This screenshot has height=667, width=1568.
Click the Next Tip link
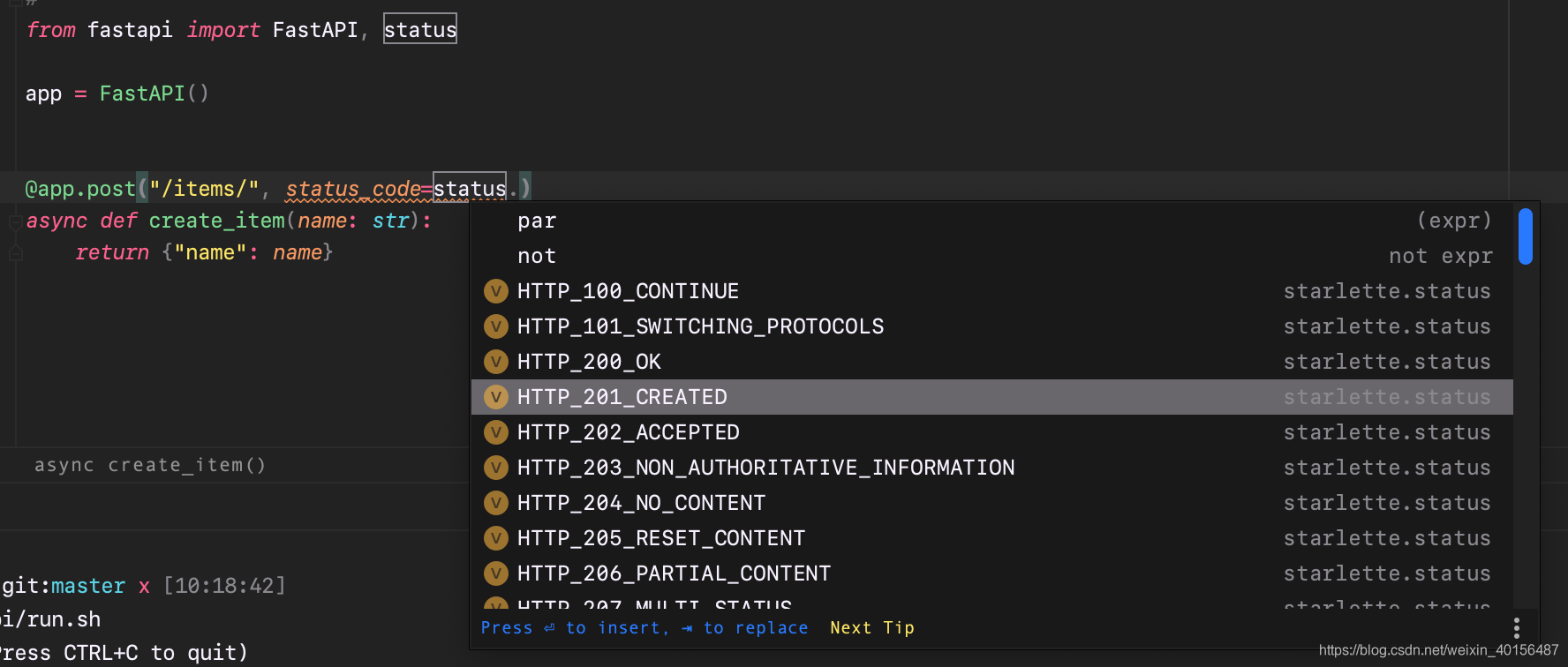pos(872,628)
